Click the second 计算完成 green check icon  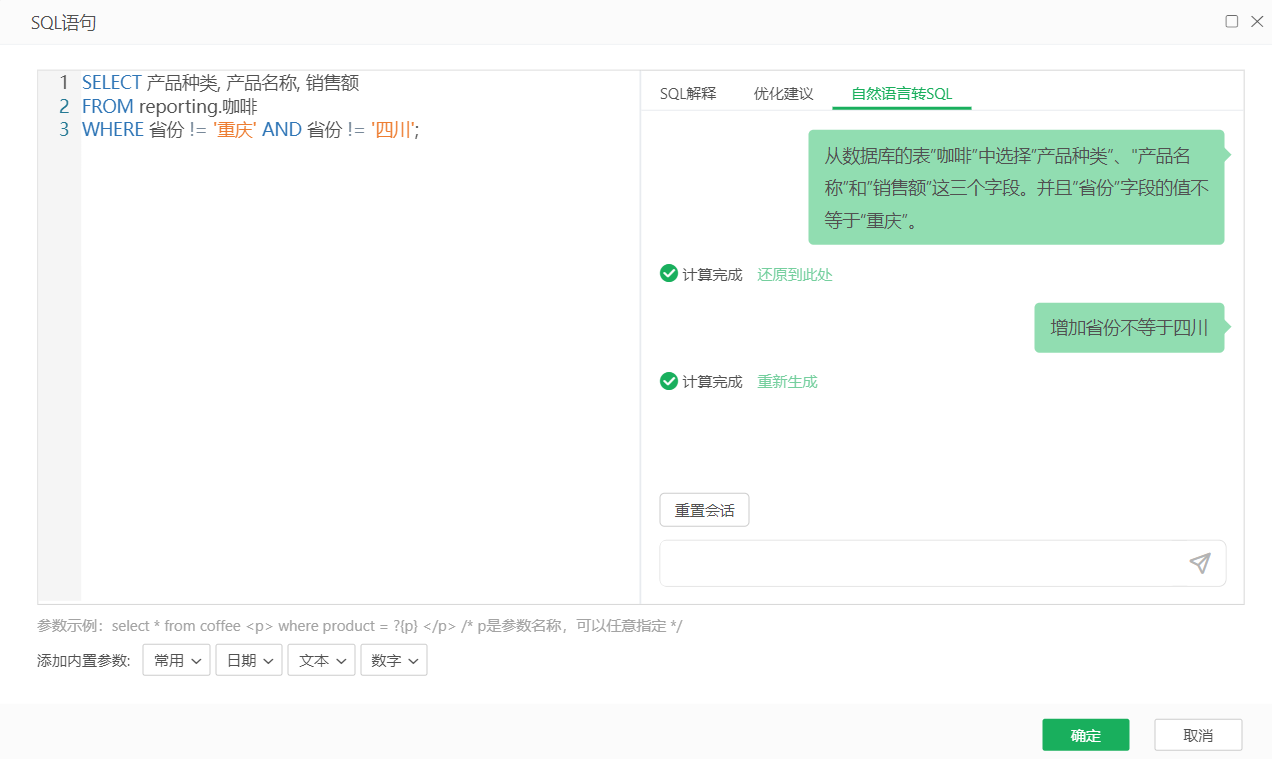point(669,380)
